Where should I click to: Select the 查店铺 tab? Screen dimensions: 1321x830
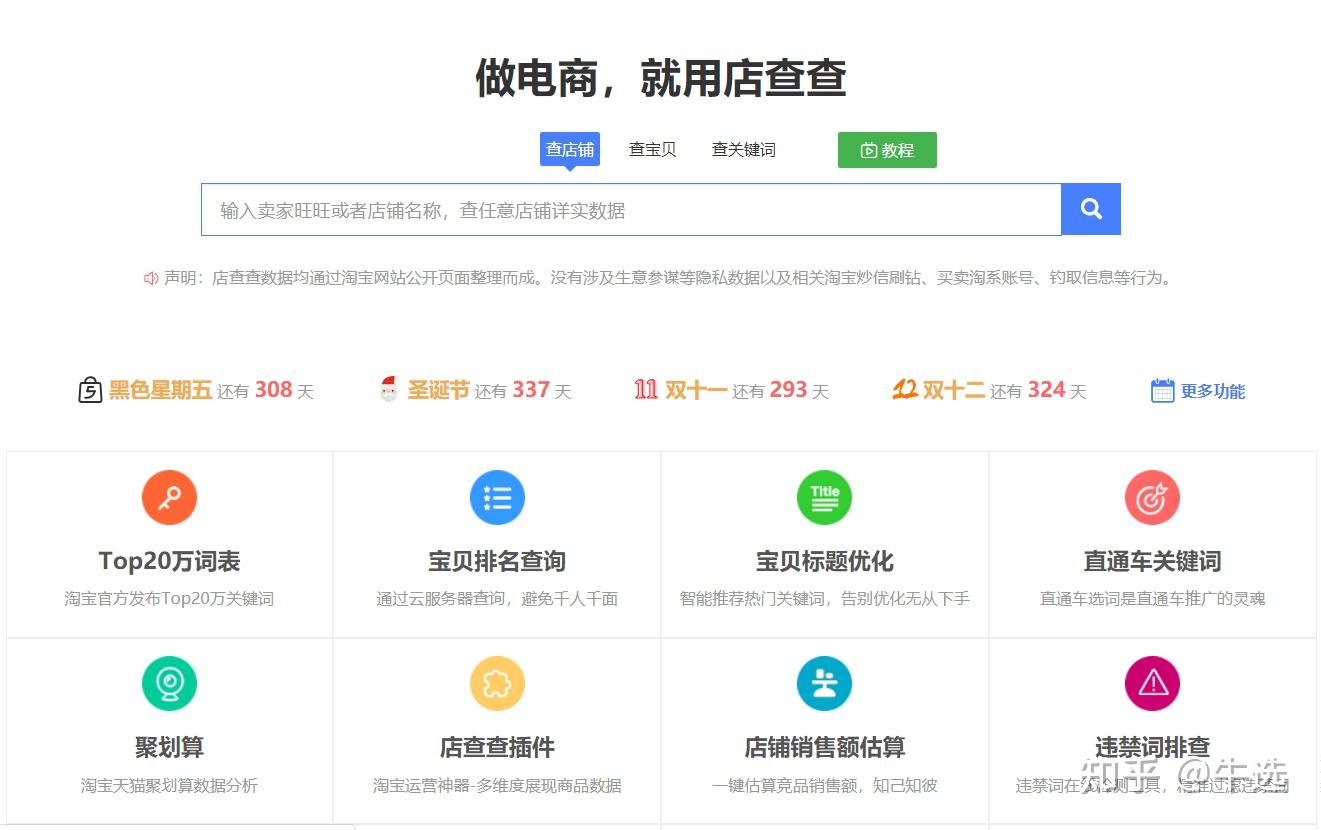coord(570,149)
